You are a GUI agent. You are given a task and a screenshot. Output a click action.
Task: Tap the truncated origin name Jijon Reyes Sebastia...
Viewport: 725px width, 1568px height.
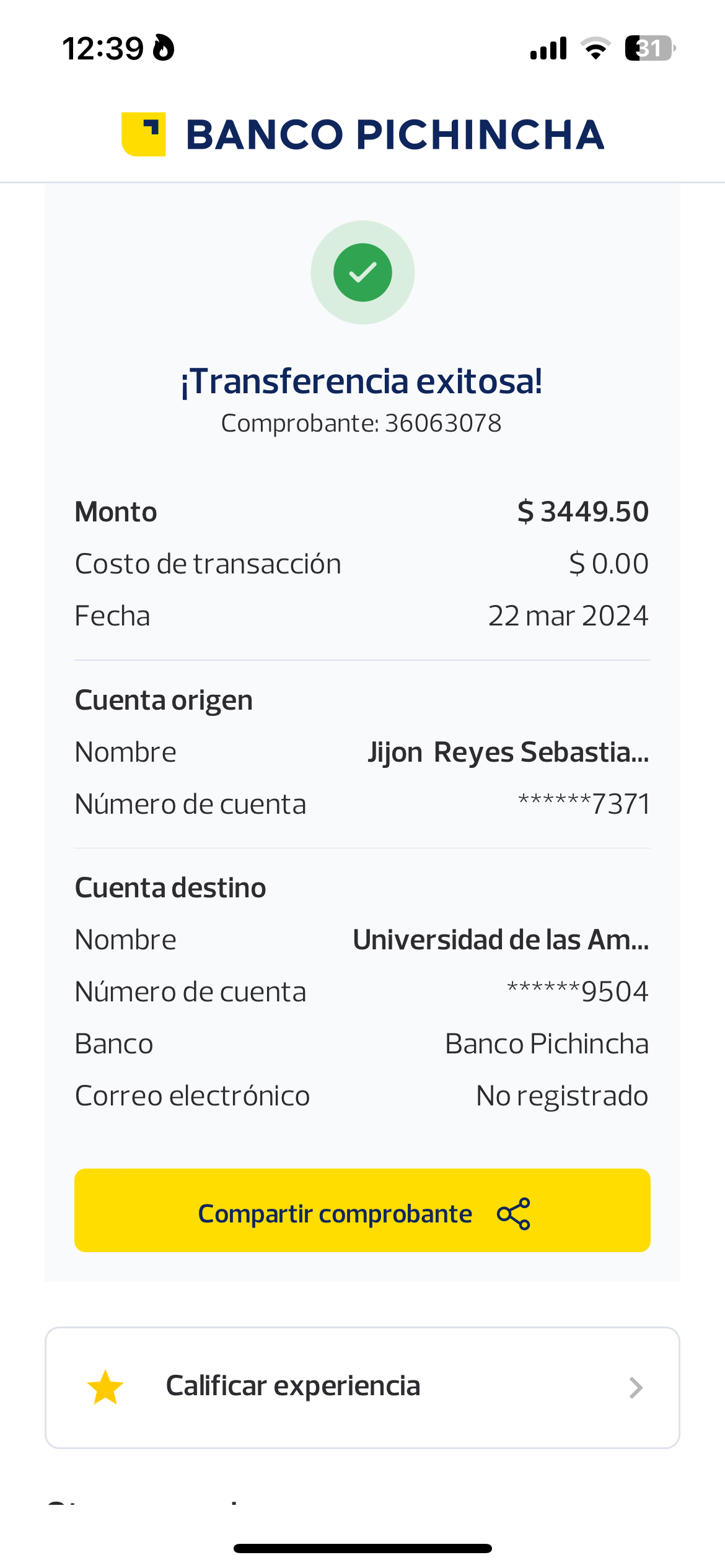point(508,752)
